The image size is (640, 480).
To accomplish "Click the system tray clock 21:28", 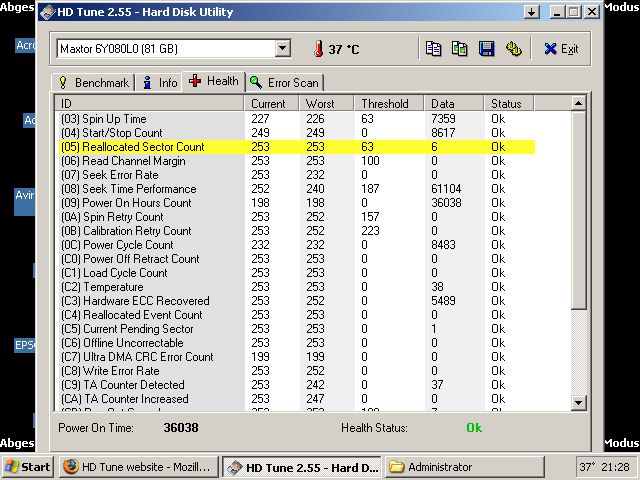I will [615, 467].
